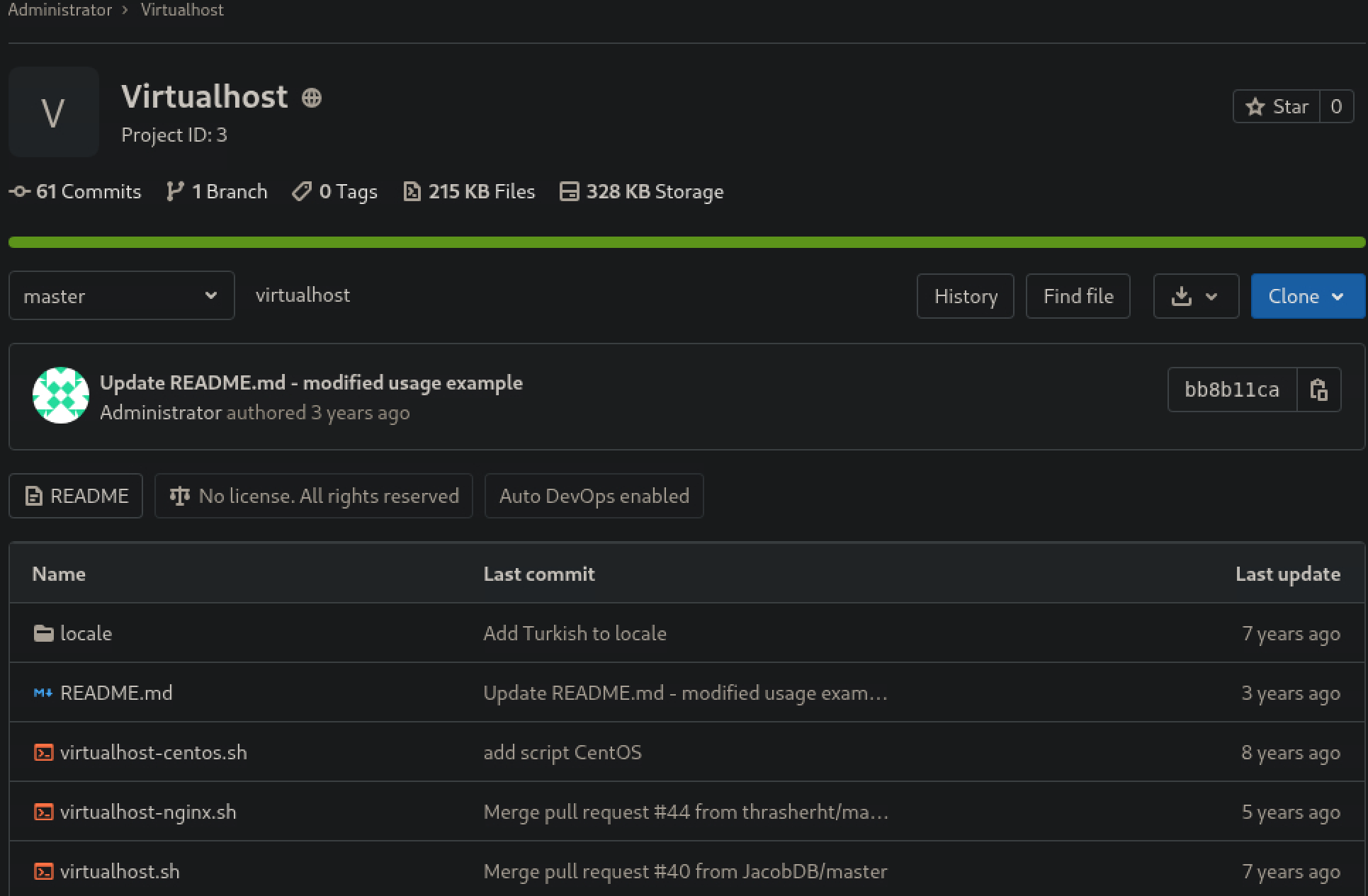Image resolution: width=1368 pixels, height=896 pixels.
Task: Open virtualhost-nginx.sh file
Action: point(148,812)
